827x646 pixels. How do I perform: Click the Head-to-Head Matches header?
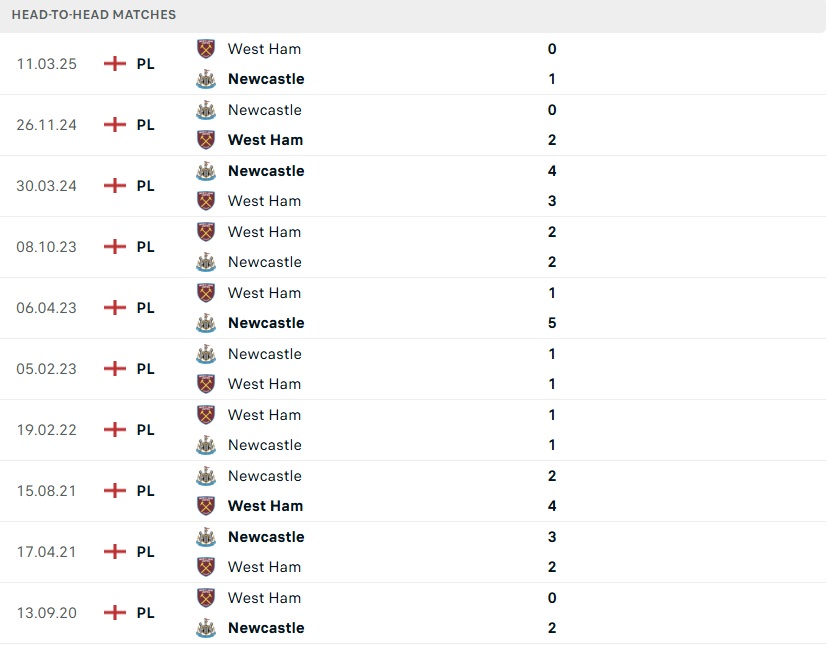point(94,15)
